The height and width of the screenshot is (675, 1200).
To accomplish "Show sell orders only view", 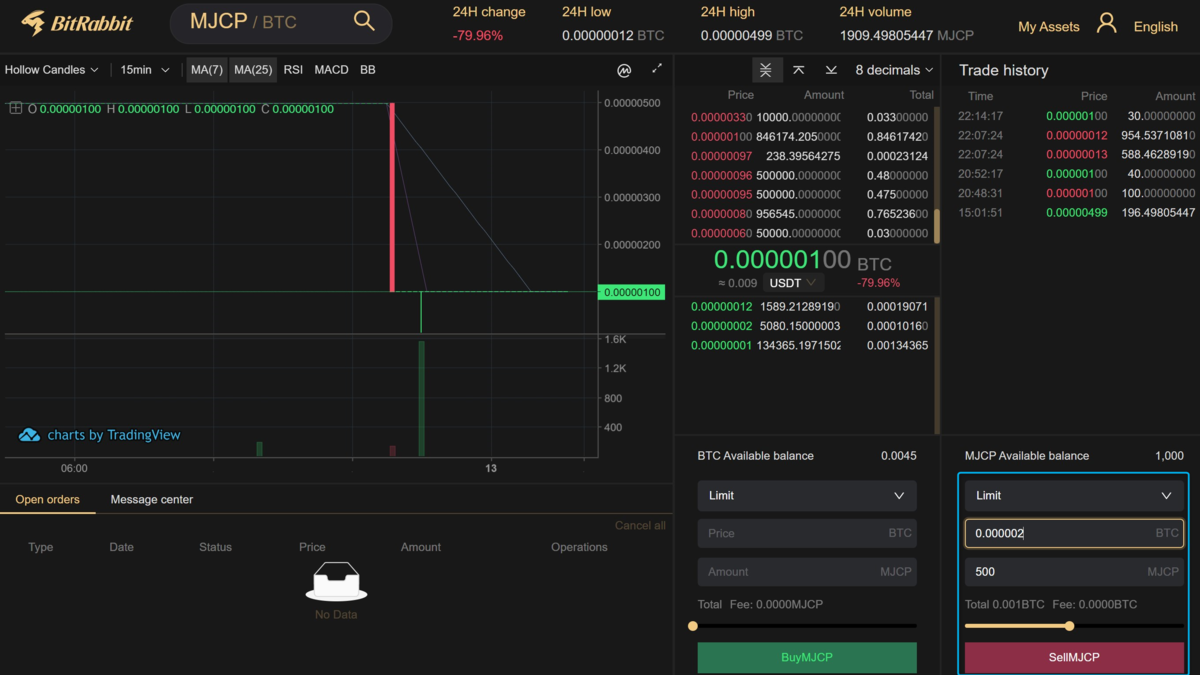I will (798, 70).
